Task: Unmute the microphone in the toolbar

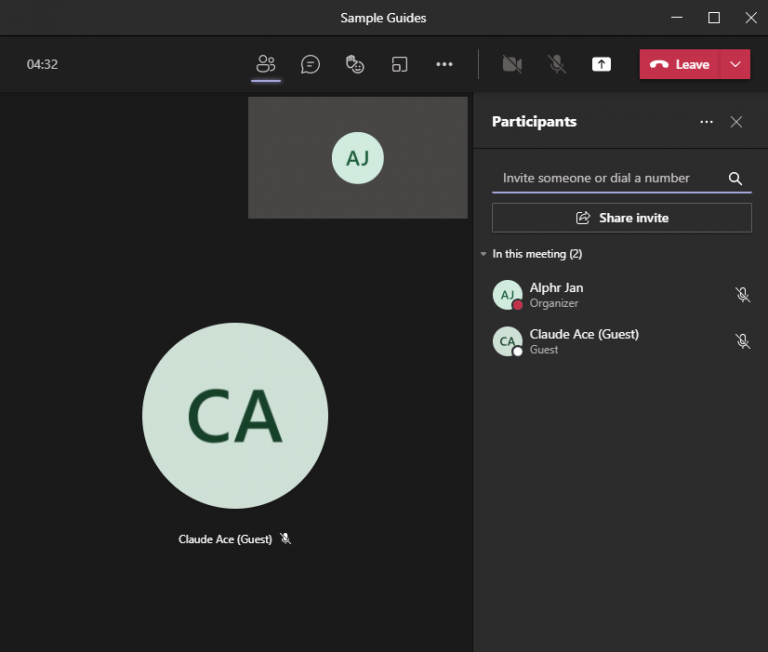Action: [x=557, y=64]
